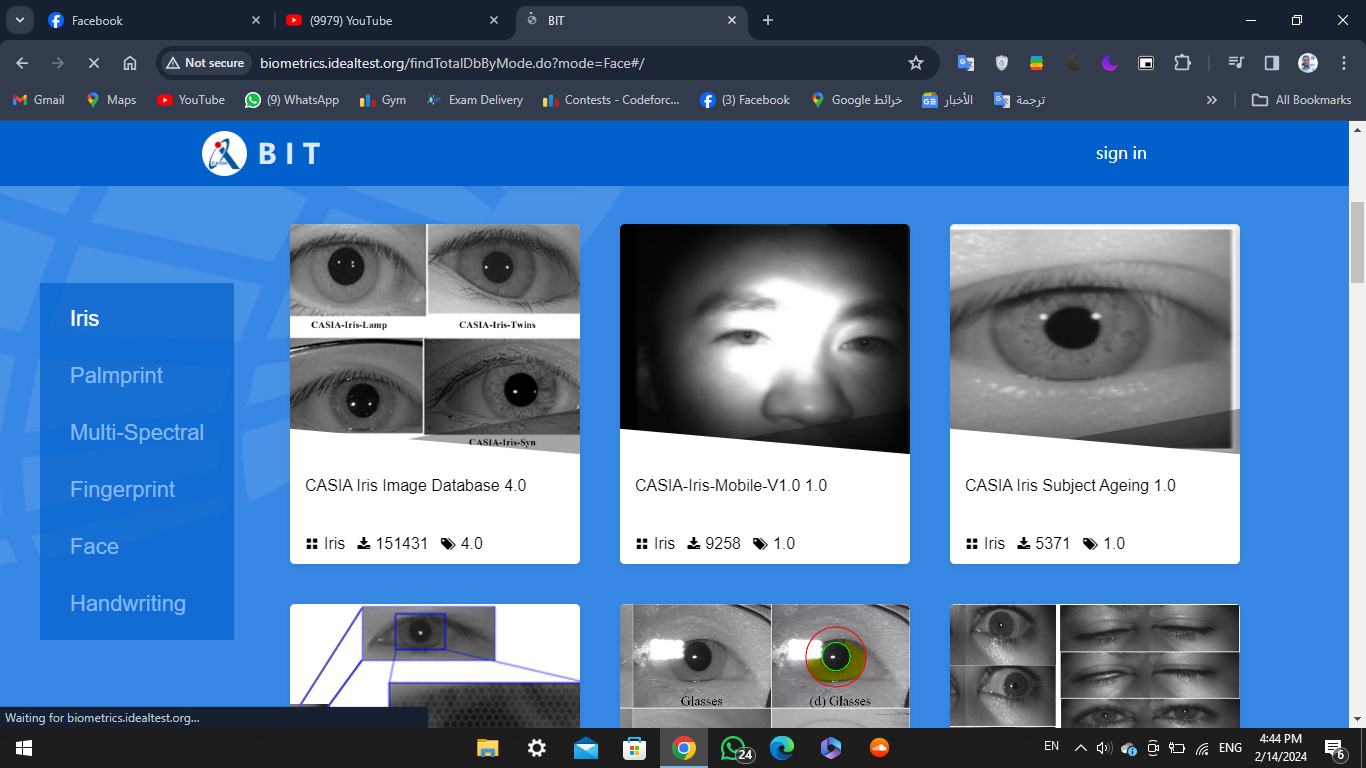Select Fingerprint in the sidebar menu
Viewport: 1366px width, 768px height.
122,490
